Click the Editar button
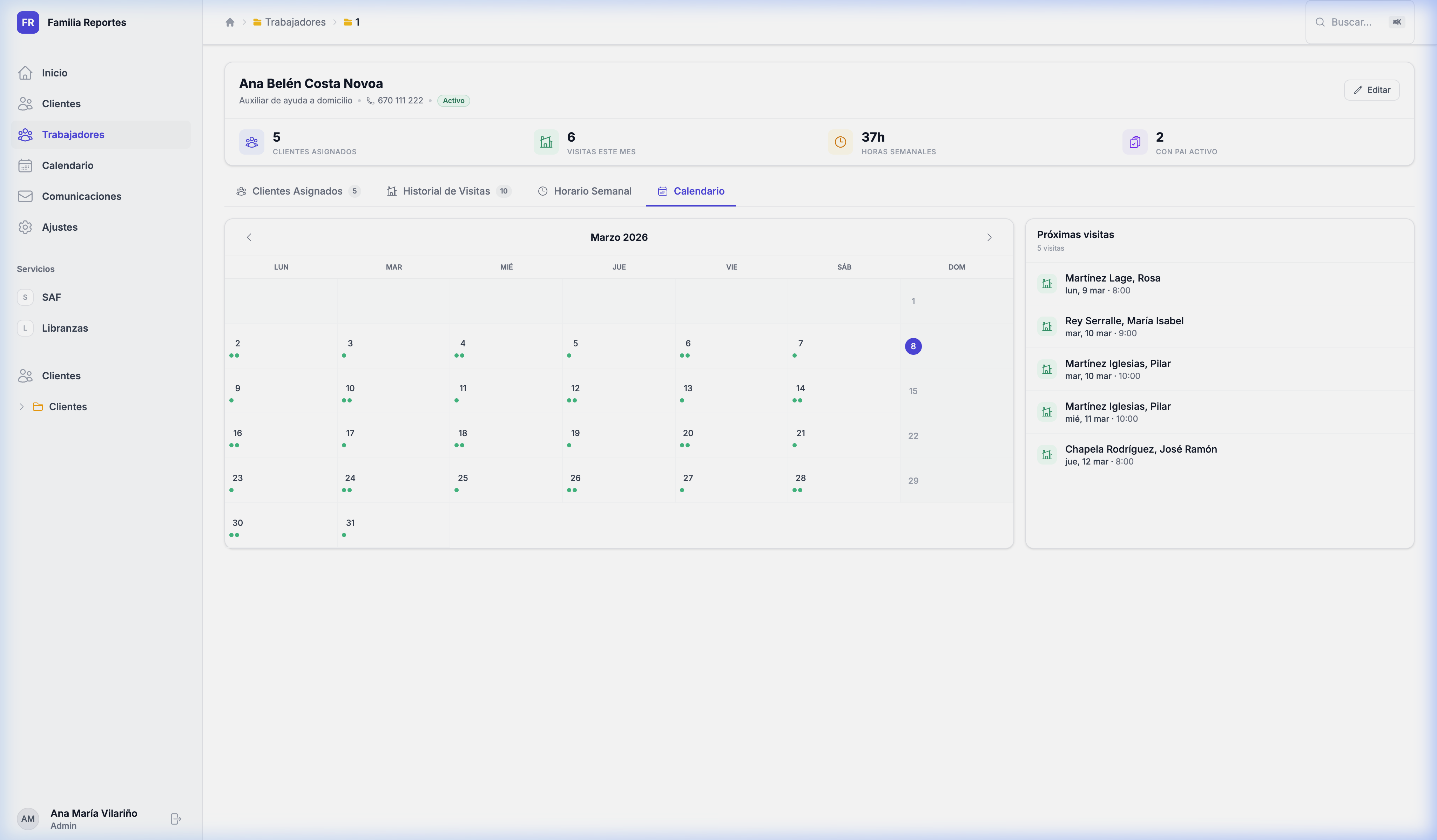The image size is (1437, 840). [x=1371, y=89]
